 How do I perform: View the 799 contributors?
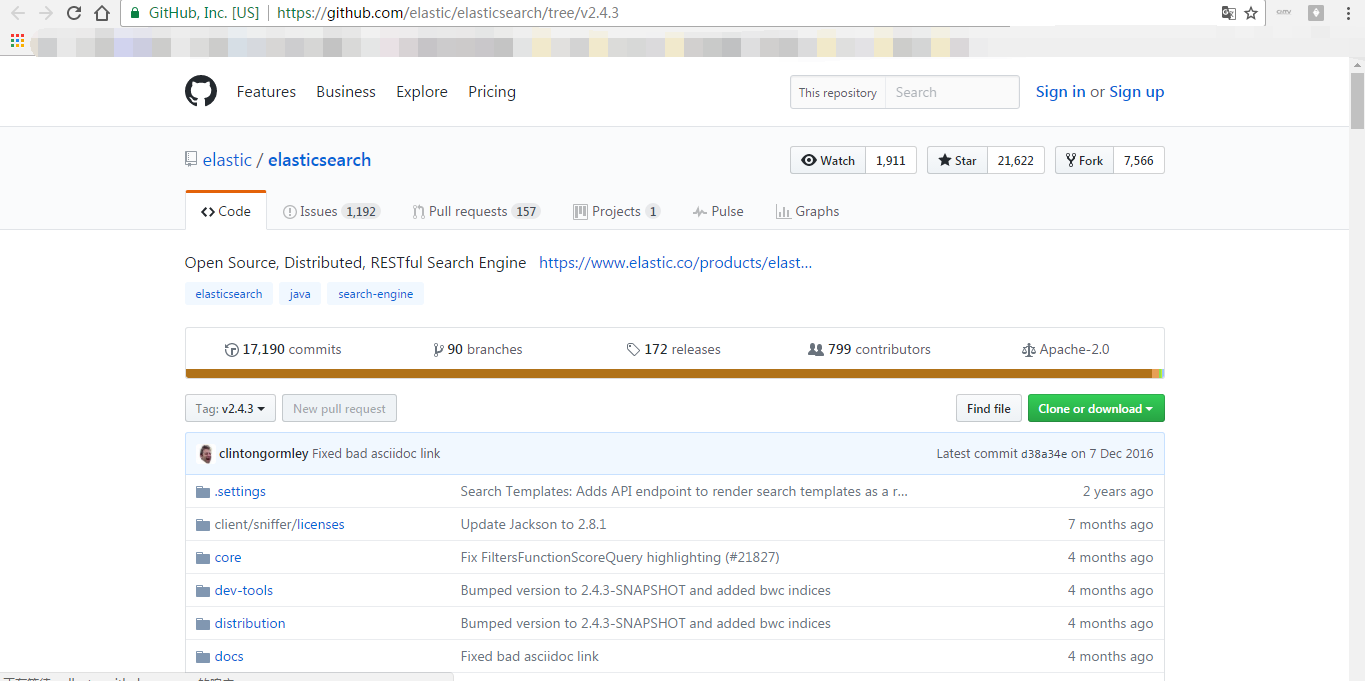pyautogui.click(x=869, y=350)
